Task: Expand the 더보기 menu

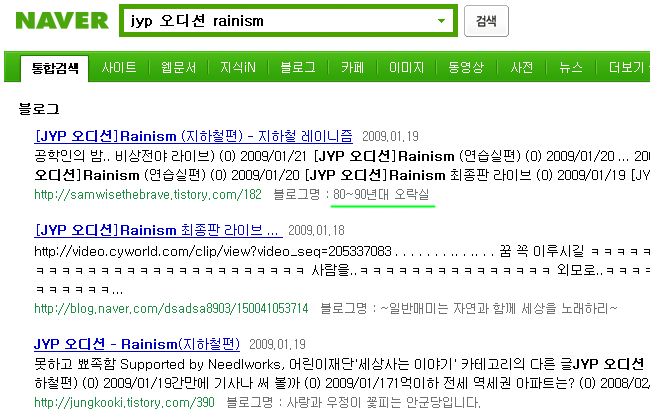Action: pos(627,67)
